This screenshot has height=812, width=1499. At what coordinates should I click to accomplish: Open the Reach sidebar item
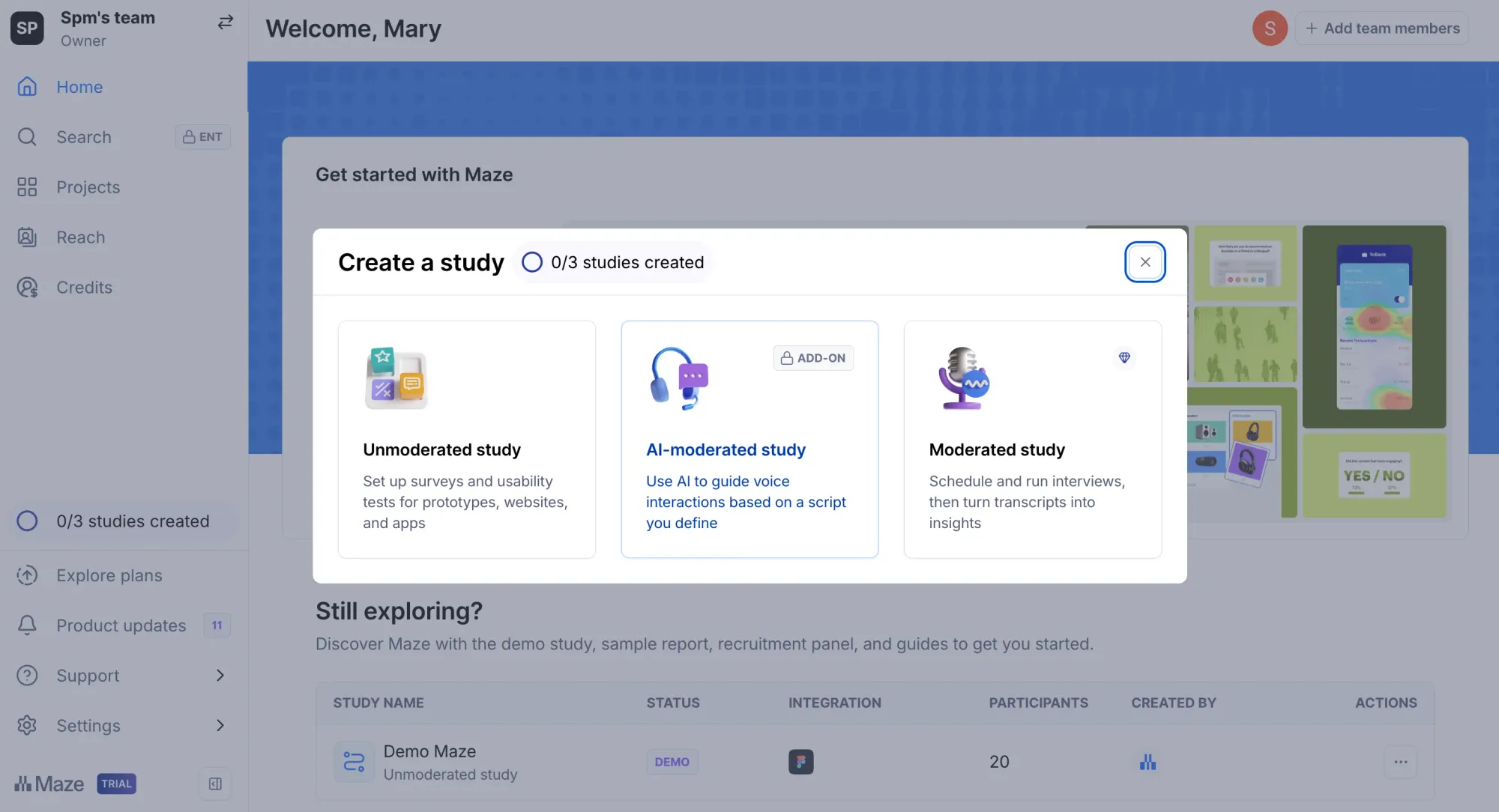(x=124, y=237)
